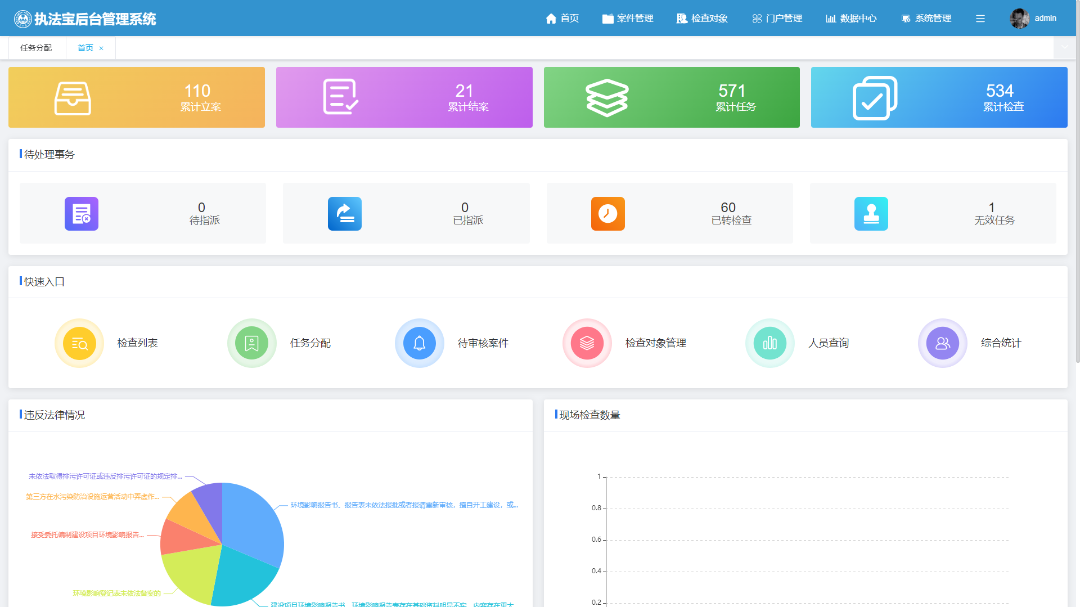Image resolution: width=1080 pixels, height=607 pixels.
Task: Open the 110 累计立案 card
Action: (x=136, y=97)
